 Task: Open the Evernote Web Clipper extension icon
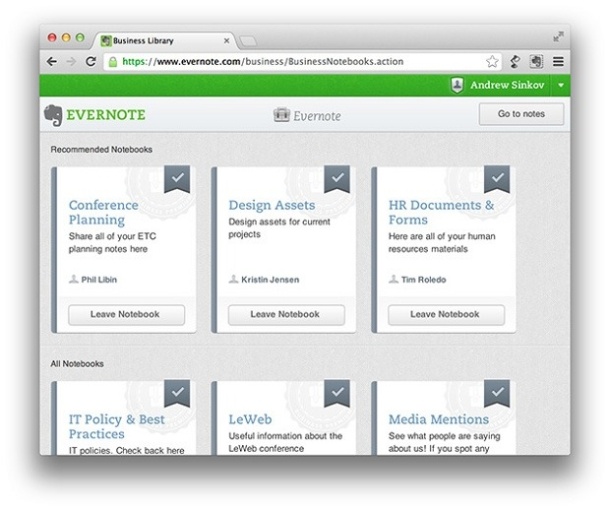[x=536, y=61]
